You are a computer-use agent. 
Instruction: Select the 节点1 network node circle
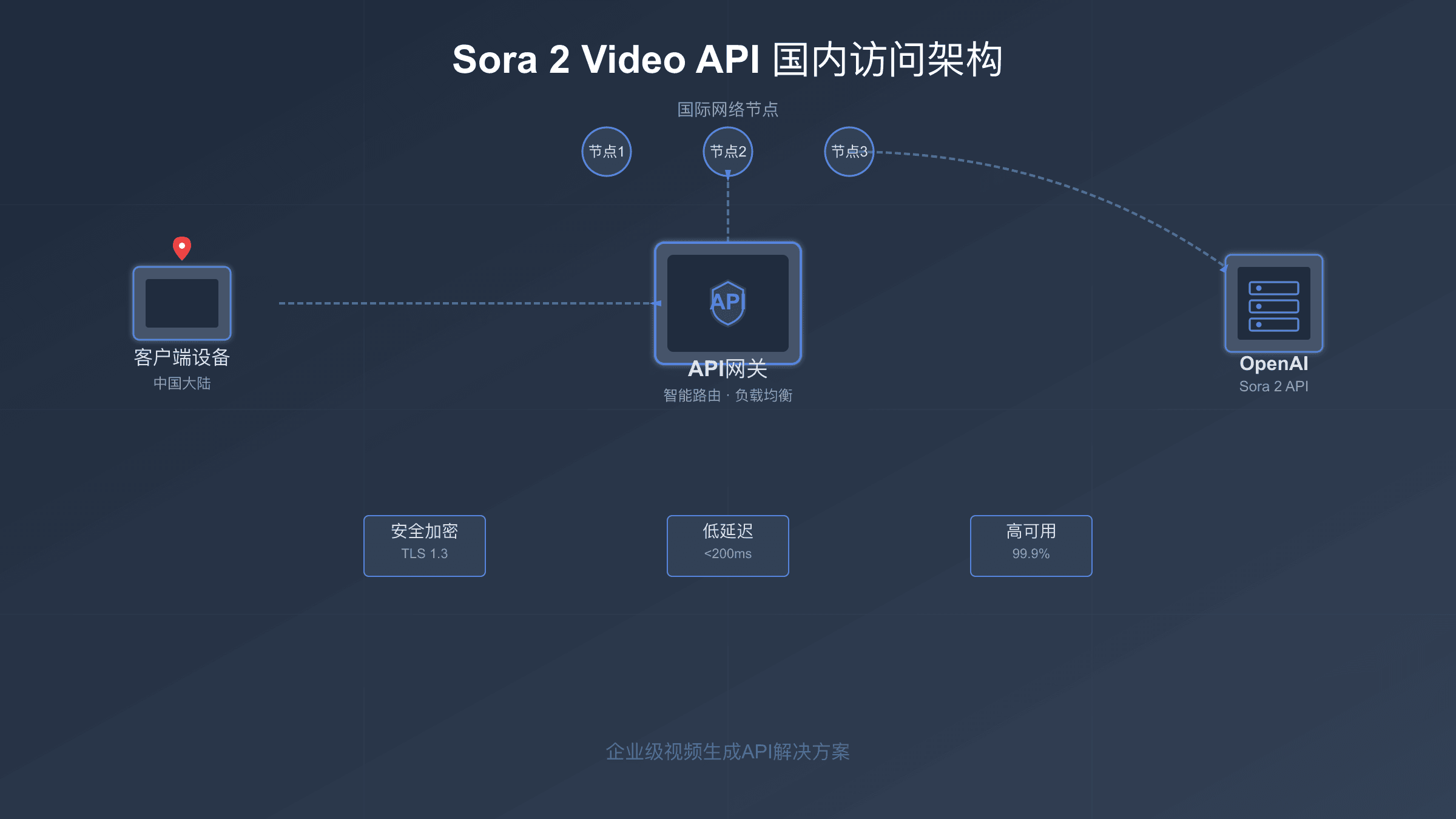coord(606,152)
